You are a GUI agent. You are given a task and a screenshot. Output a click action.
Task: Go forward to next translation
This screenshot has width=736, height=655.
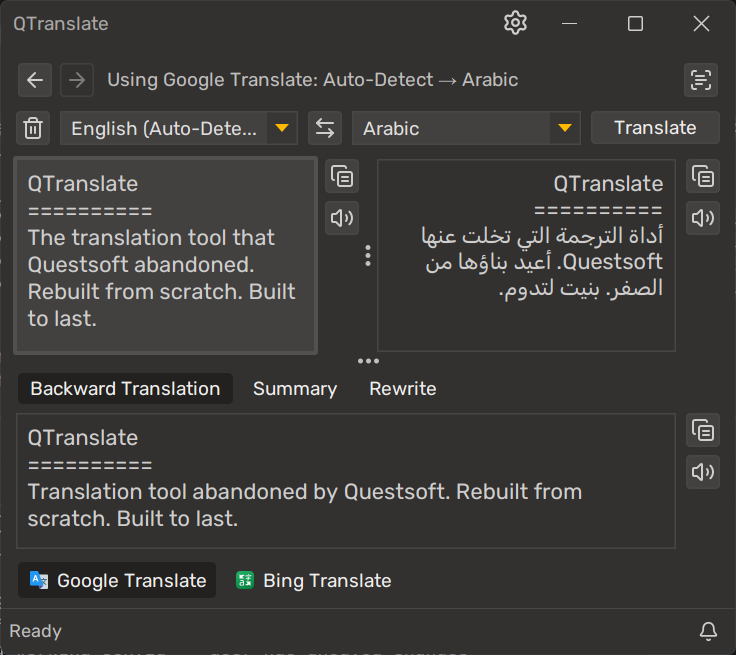77,80
